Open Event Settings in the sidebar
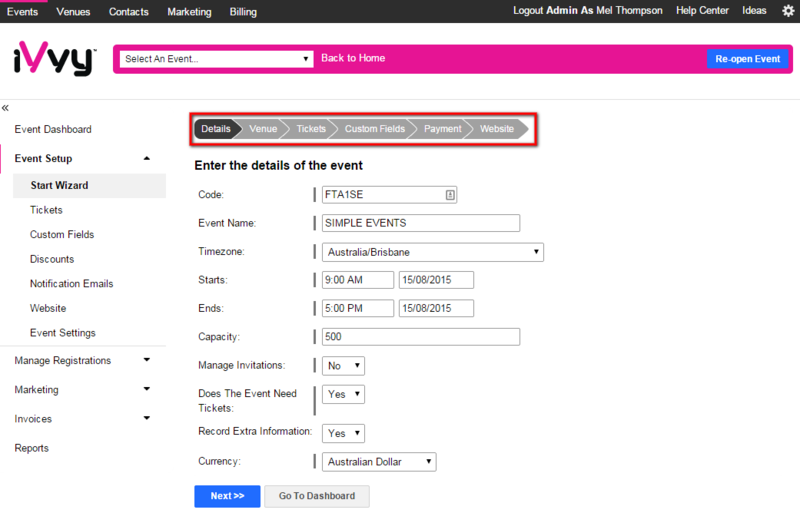 63,333
